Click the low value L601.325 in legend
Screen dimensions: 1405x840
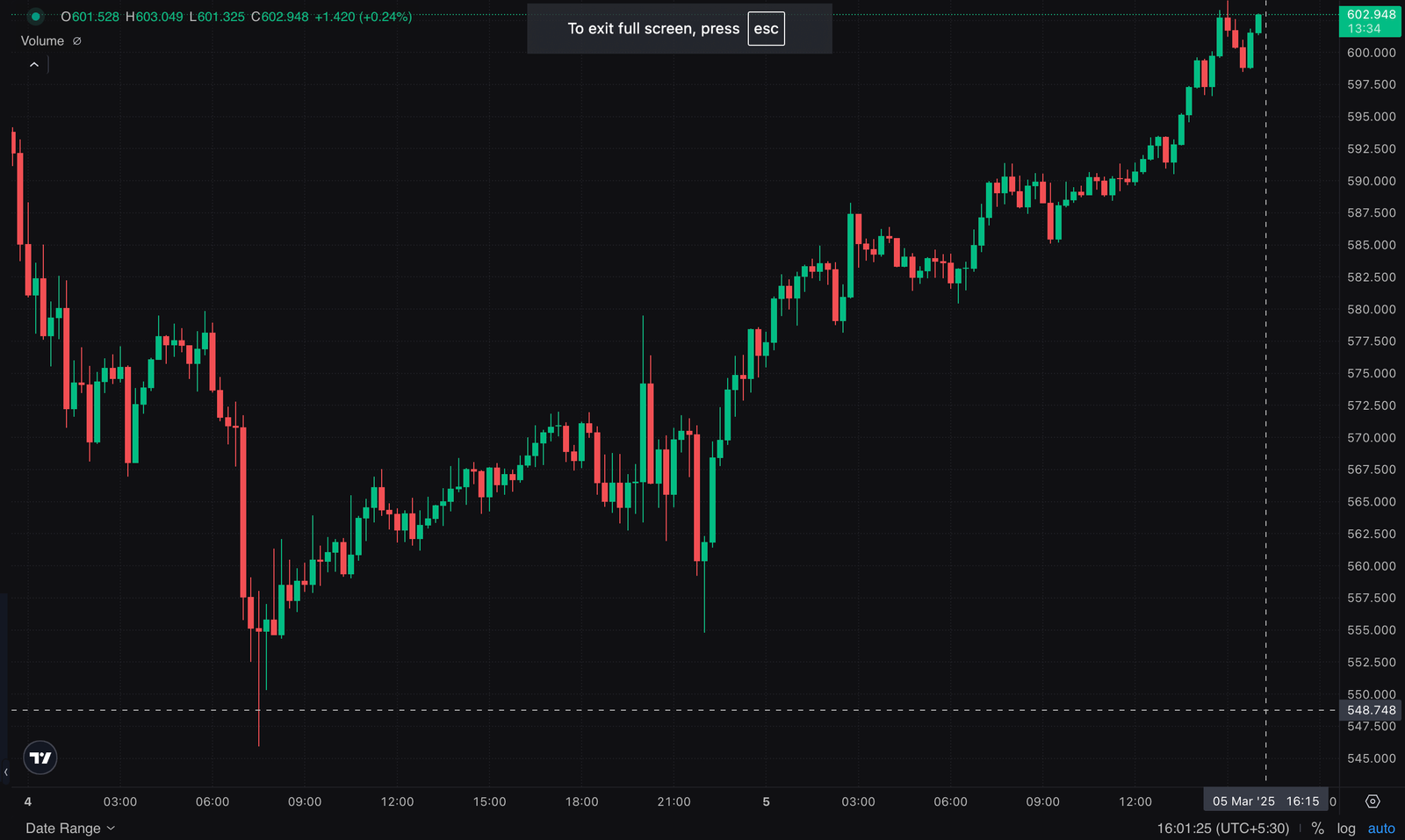[217, 17]
